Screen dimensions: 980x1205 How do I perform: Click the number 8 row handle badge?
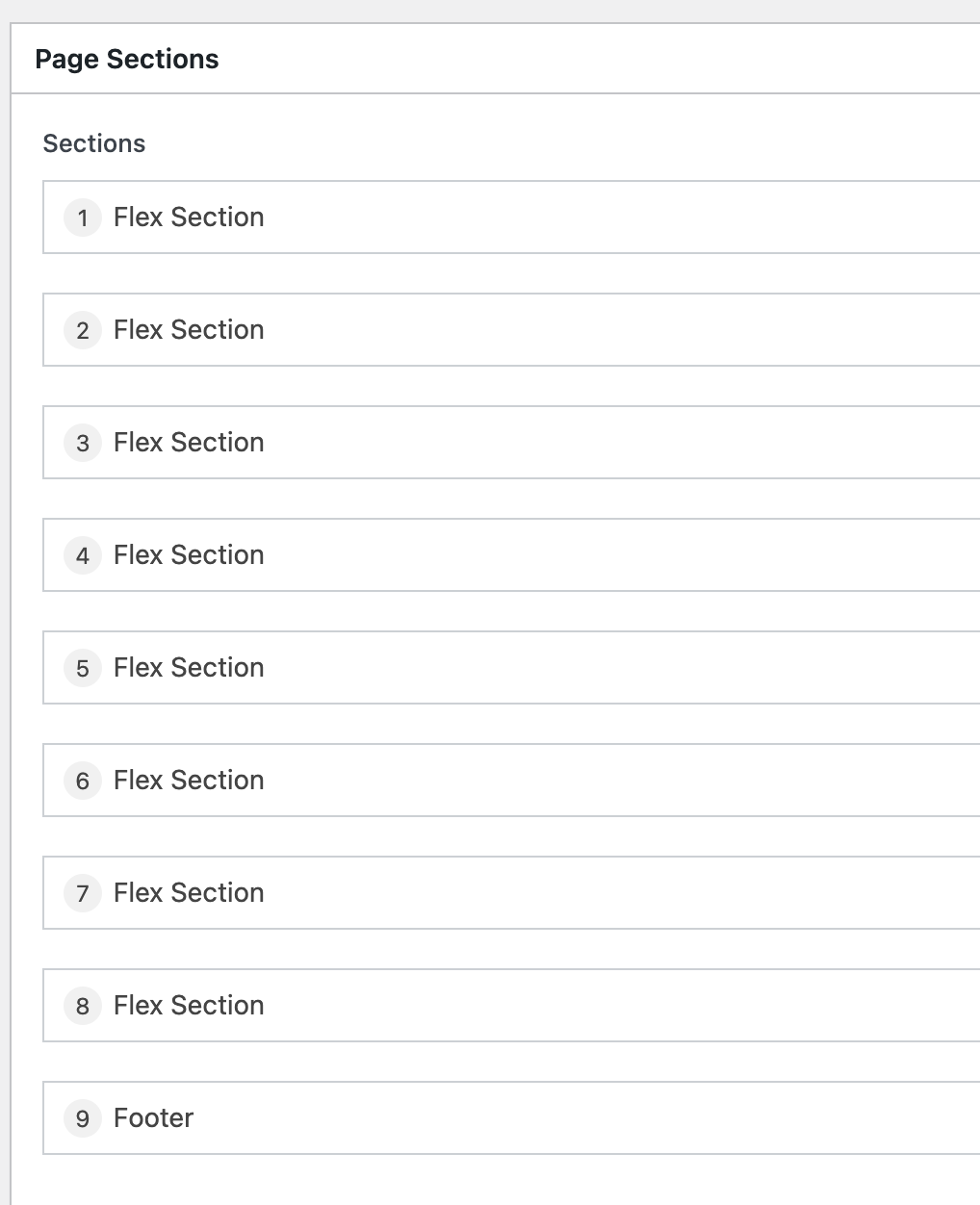click(83, 1006)
